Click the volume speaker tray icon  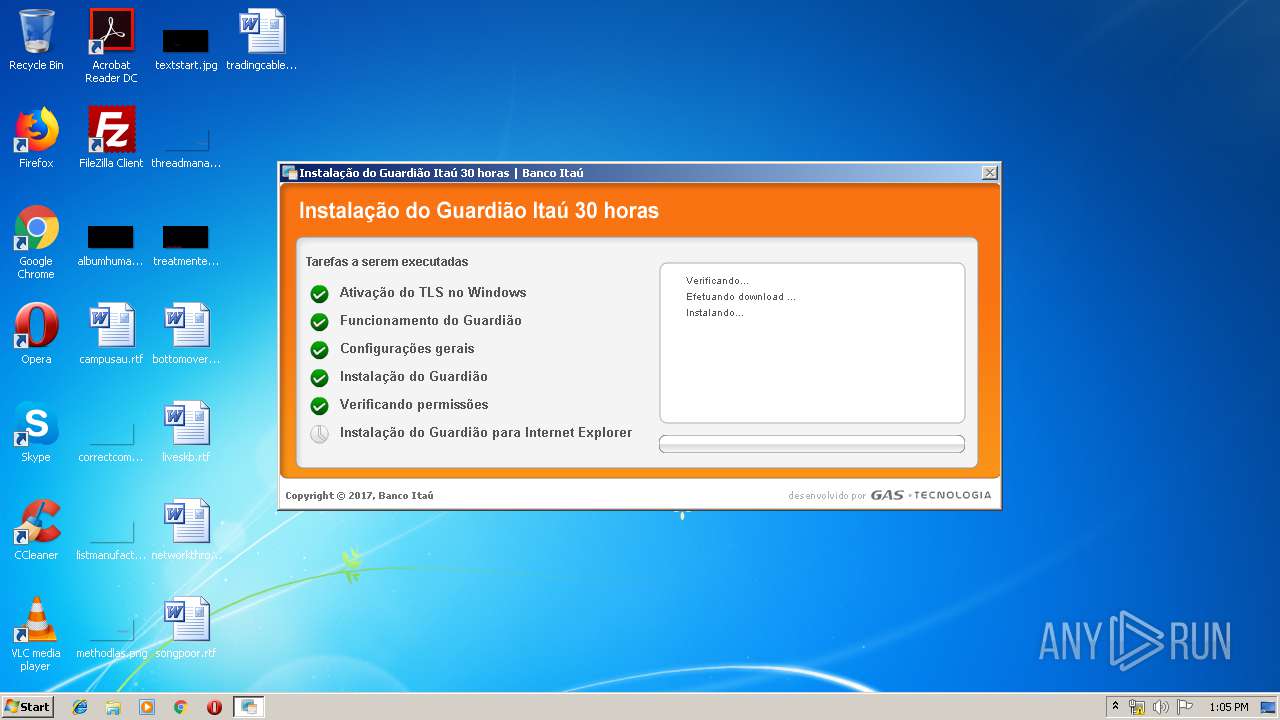[x=1161, y=707]
